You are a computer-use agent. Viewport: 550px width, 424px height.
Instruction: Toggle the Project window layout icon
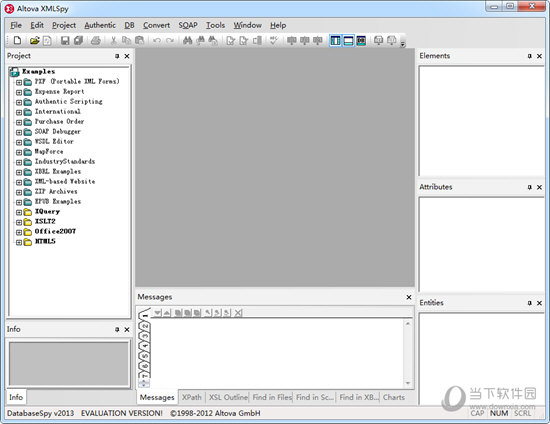[x=335, y=41]
